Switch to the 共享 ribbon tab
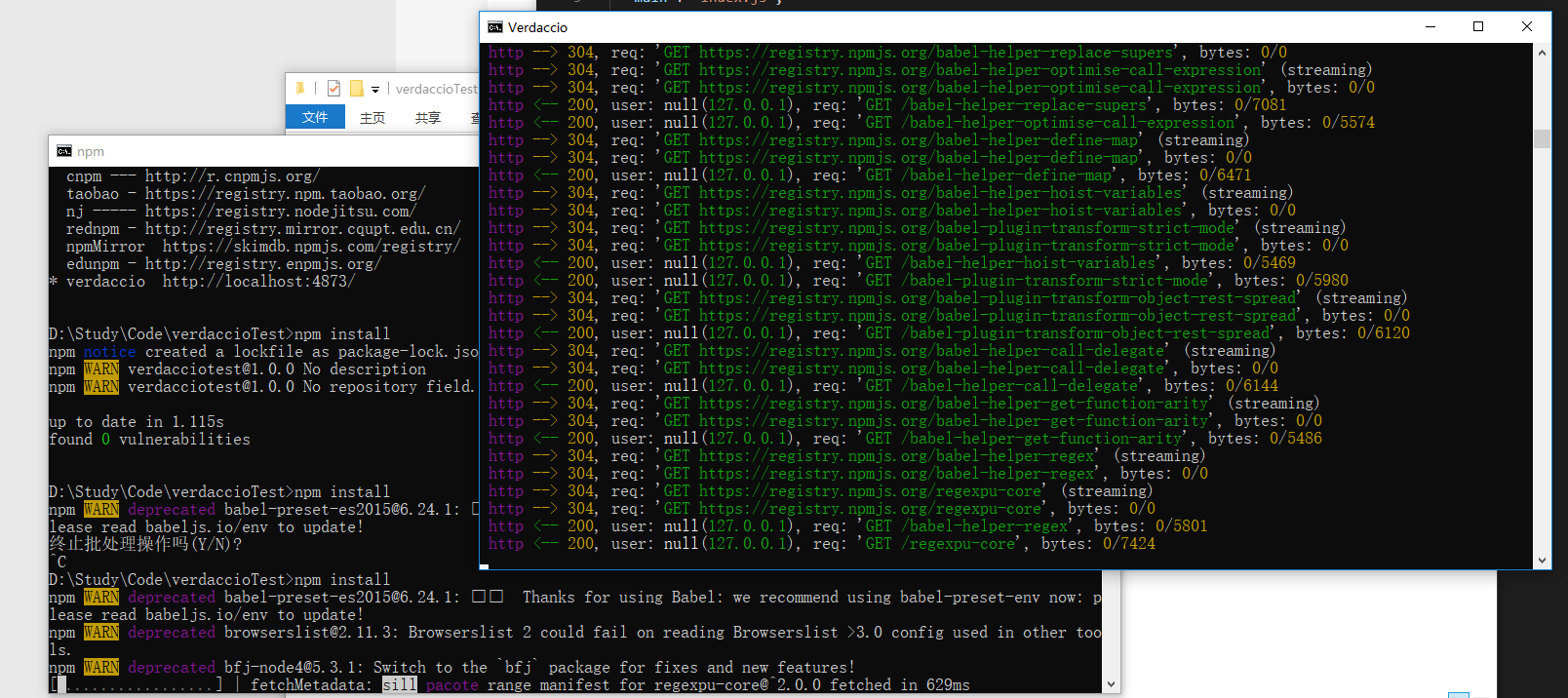1568x698 pixels. [427, 118]
